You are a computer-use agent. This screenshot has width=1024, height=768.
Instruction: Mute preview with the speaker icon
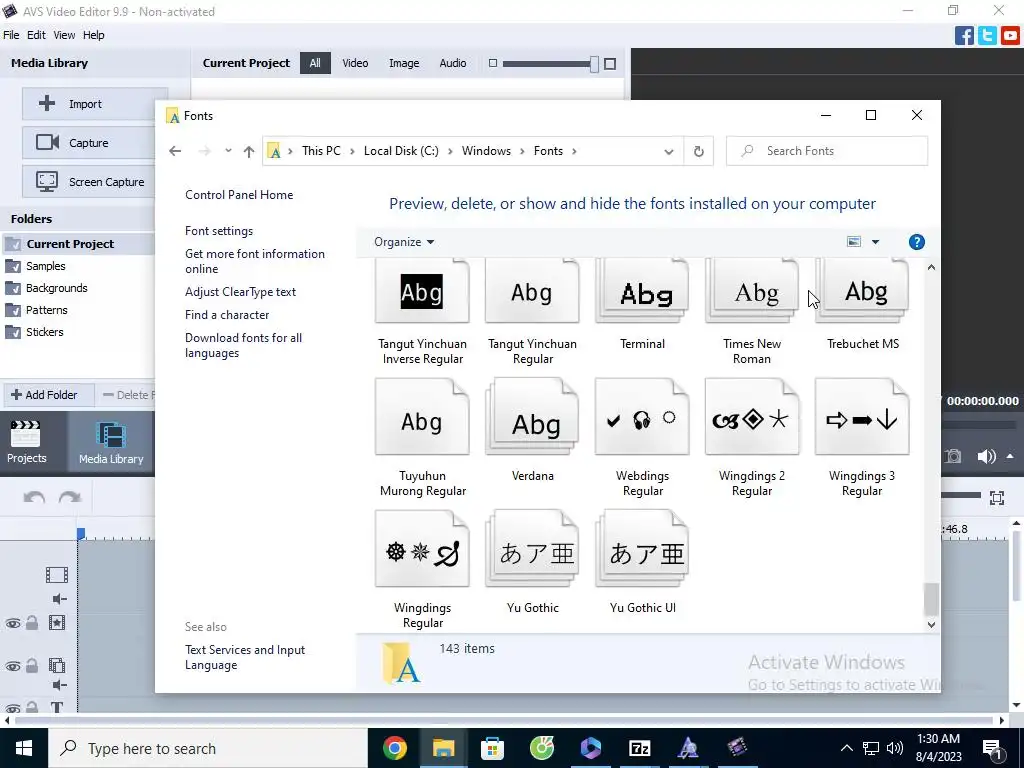point(986,456)
